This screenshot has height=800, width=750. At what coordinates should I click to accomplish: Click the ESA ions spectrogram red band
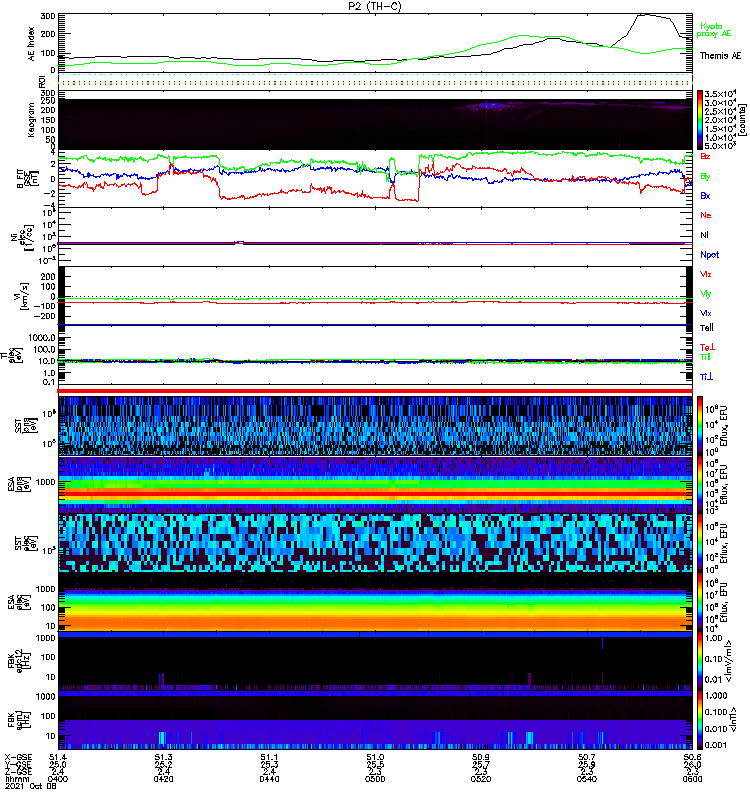(375, 493)
